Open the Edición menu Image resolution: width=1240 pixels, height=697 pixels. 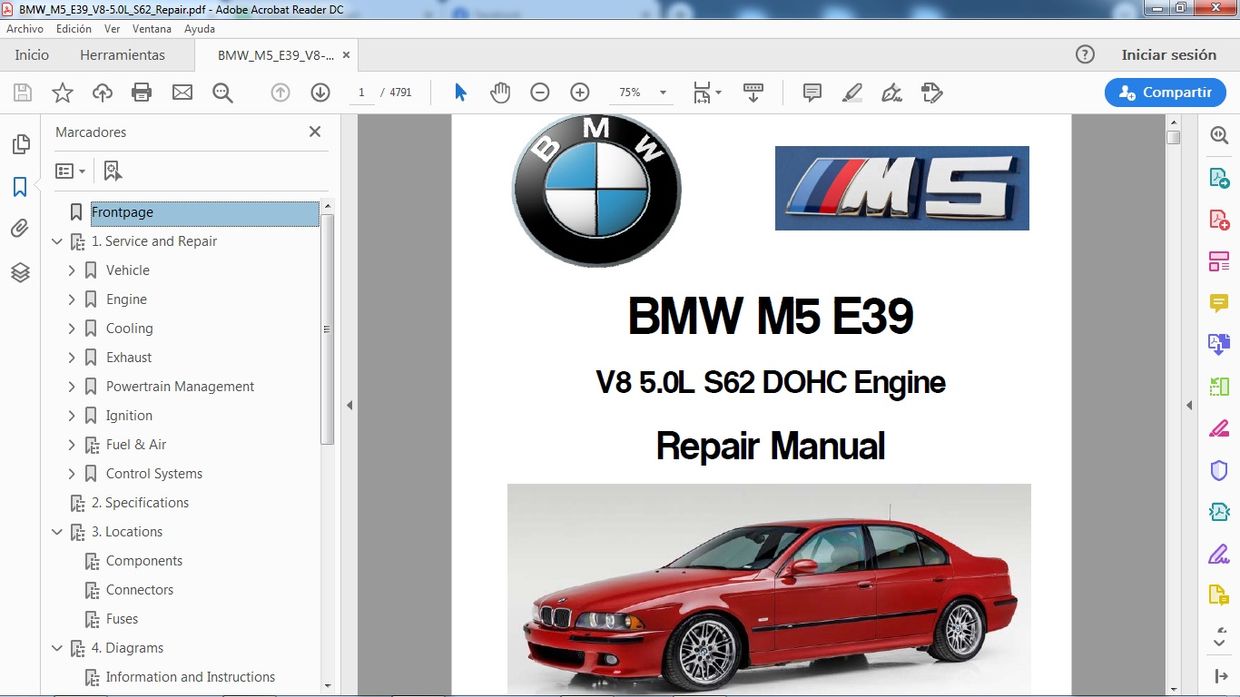(73, 29)
